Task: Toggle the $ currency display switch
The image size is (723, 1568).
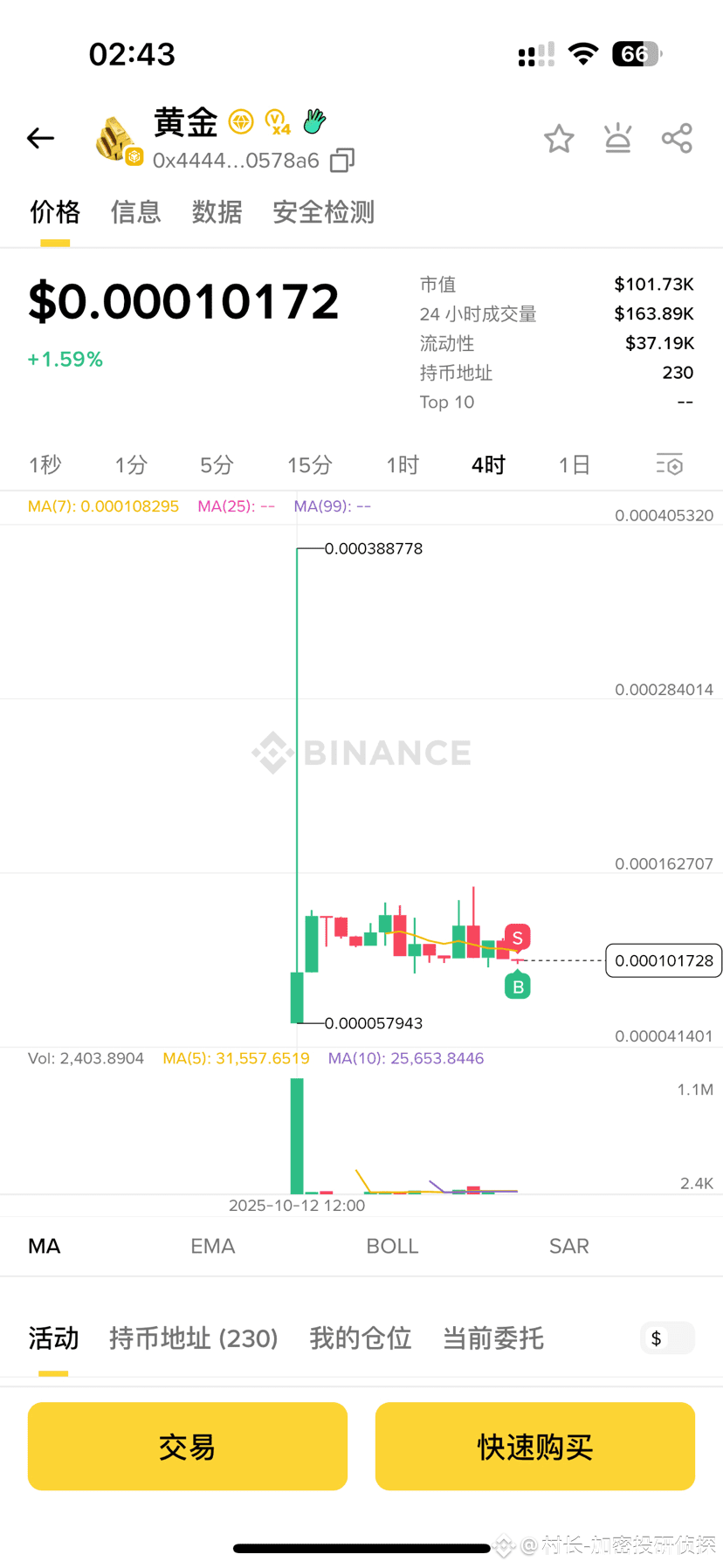Action: pyautogui.click(x=667, y=1338)
